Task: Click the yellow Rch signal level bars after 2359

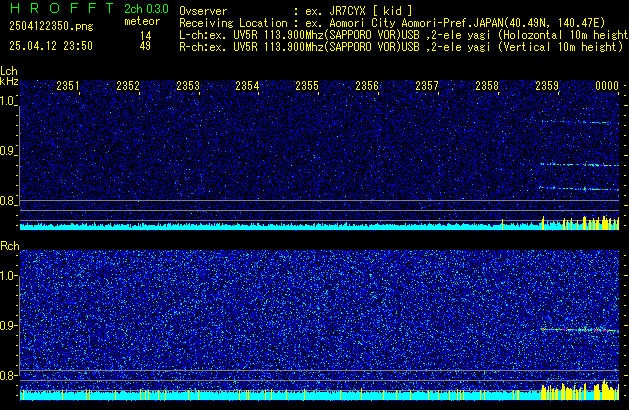Action: click(x=580, y=390)
